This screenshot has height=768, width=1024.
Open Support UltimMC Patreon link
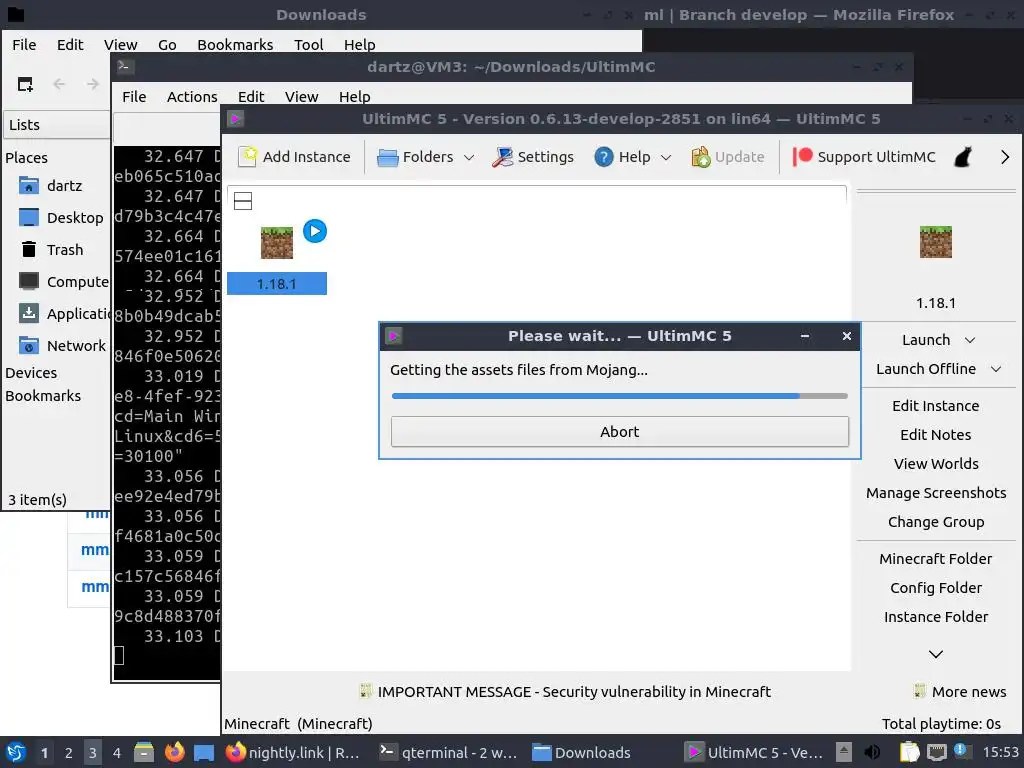click(x=863, y=157)
